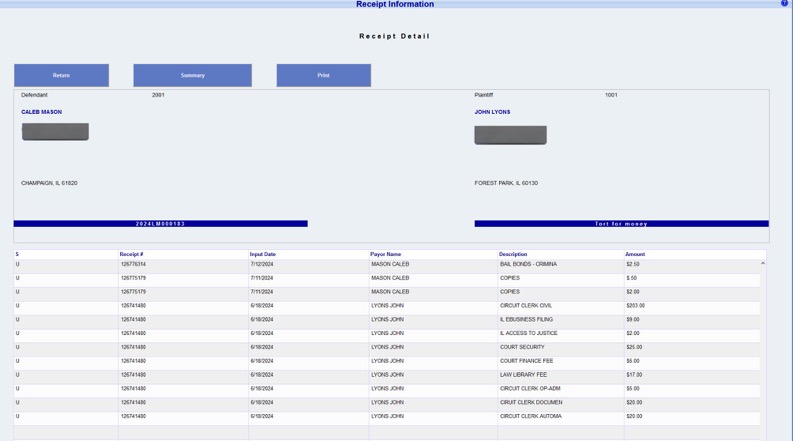Click the $2.50 amount cell
The width and height of the screenshot is (793, 441).
(633, 264)
